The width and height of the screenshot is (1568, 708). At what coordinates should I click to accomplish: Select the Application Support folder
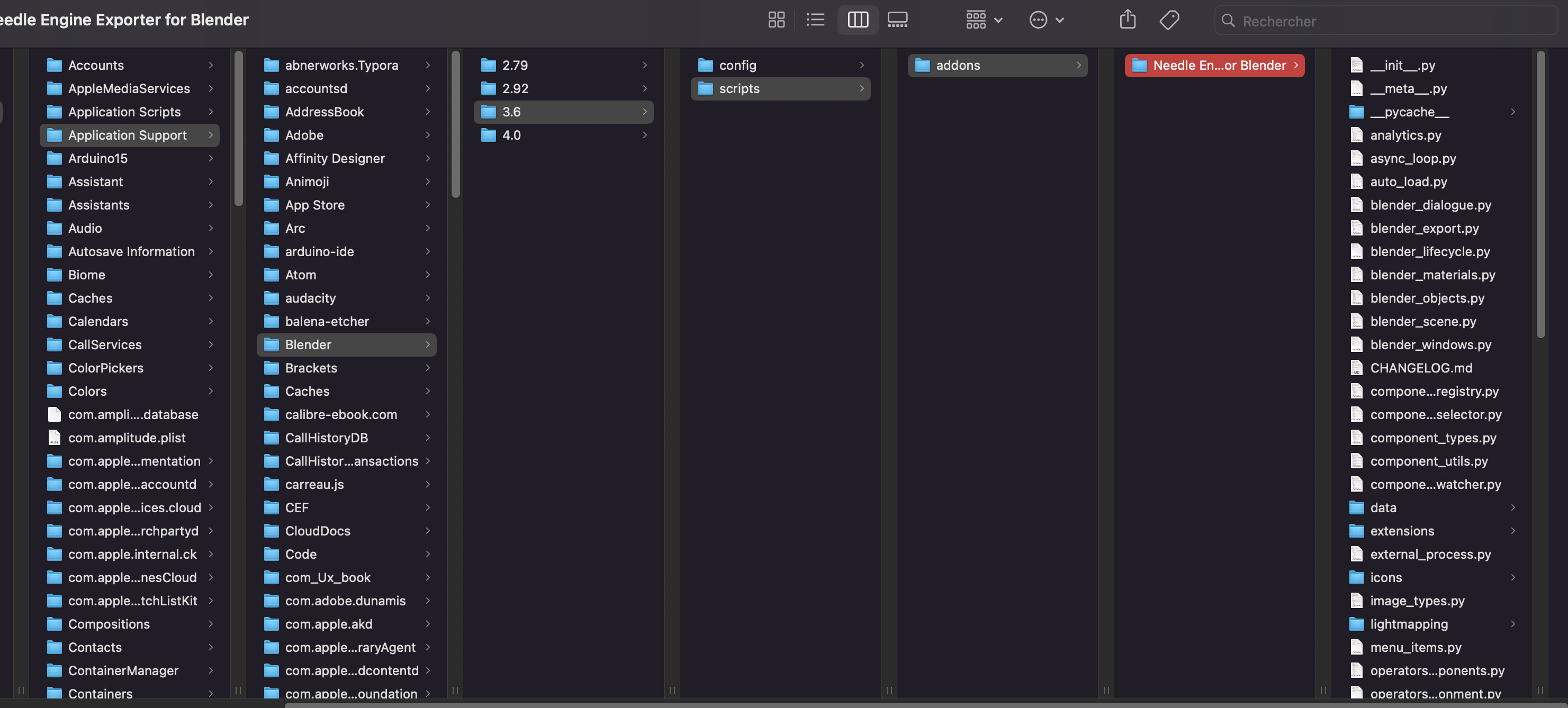tap(130, 135)
